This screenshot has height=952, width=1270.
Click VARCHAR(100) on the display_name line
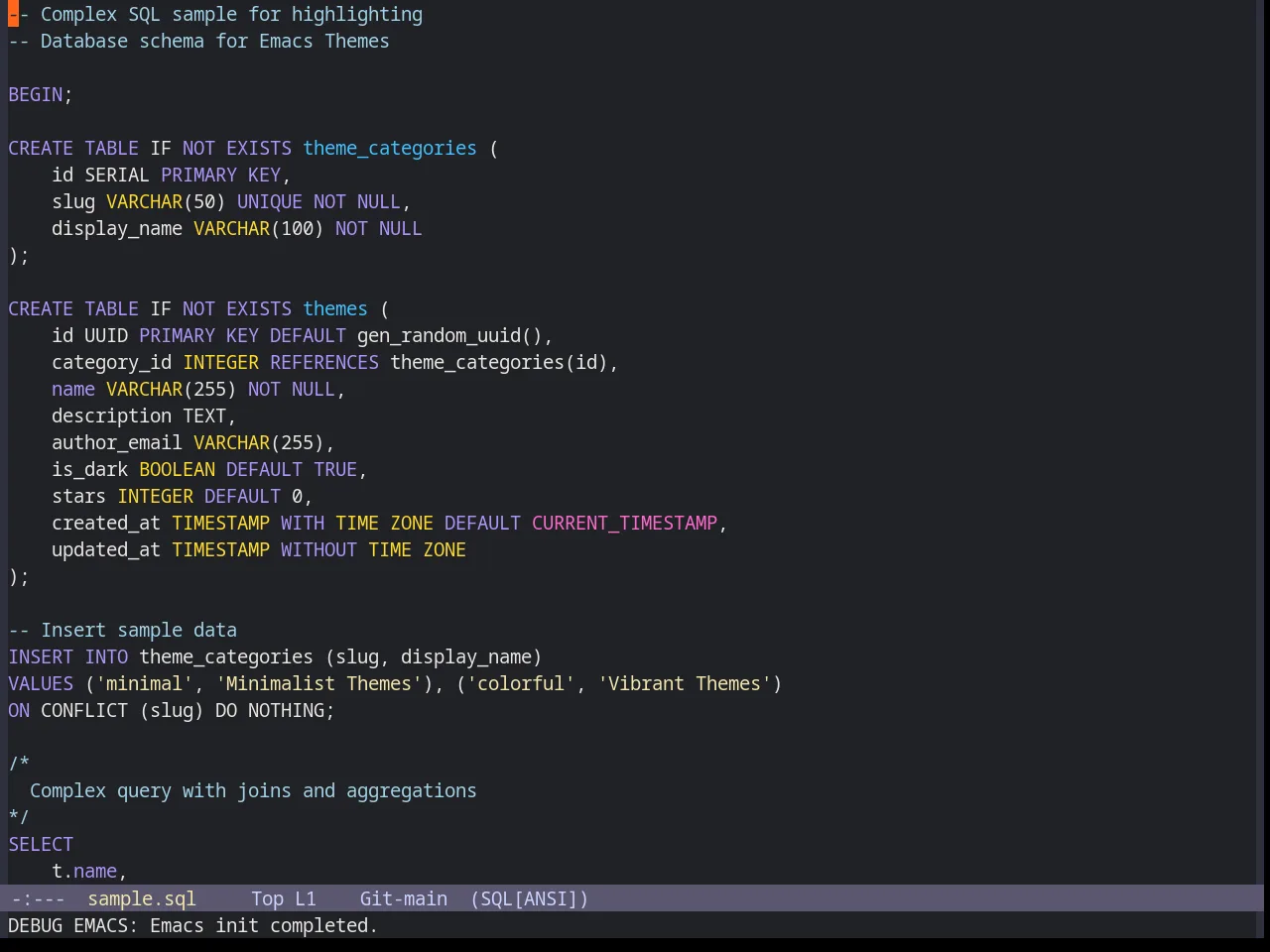tap(259, 228)
